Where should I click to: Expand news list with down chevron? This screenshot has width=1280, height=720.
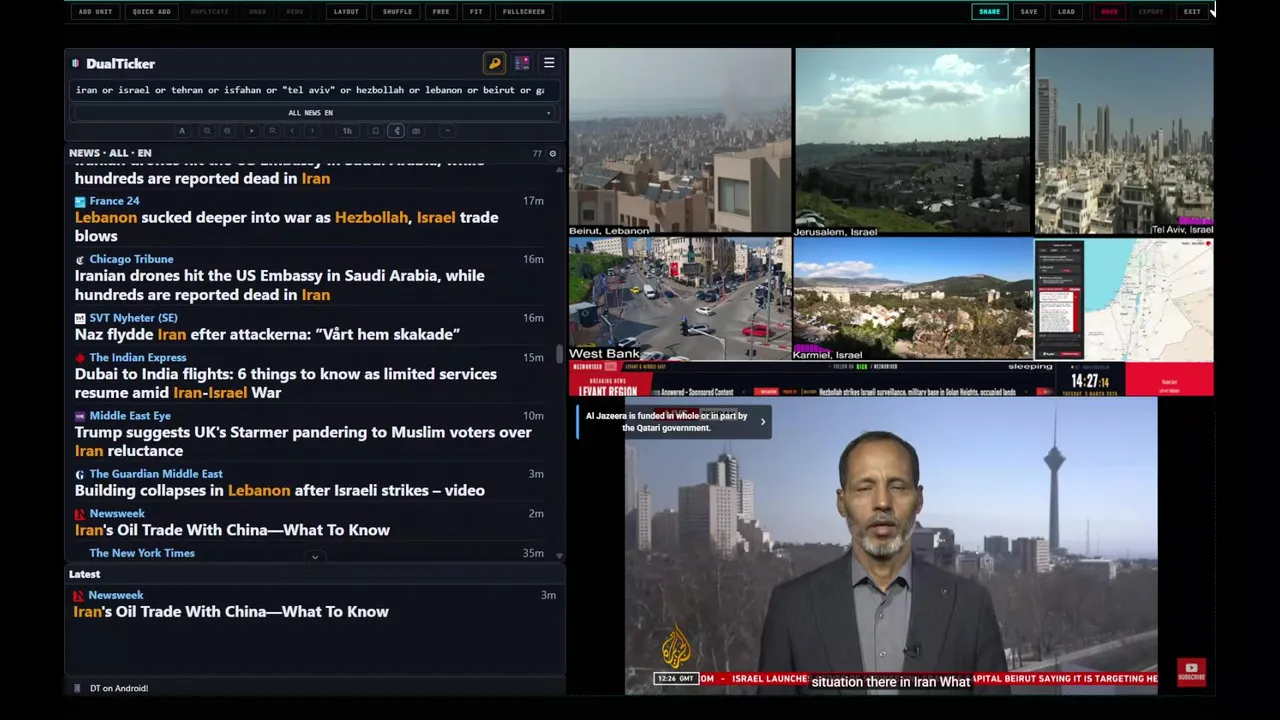pos(315,557)
